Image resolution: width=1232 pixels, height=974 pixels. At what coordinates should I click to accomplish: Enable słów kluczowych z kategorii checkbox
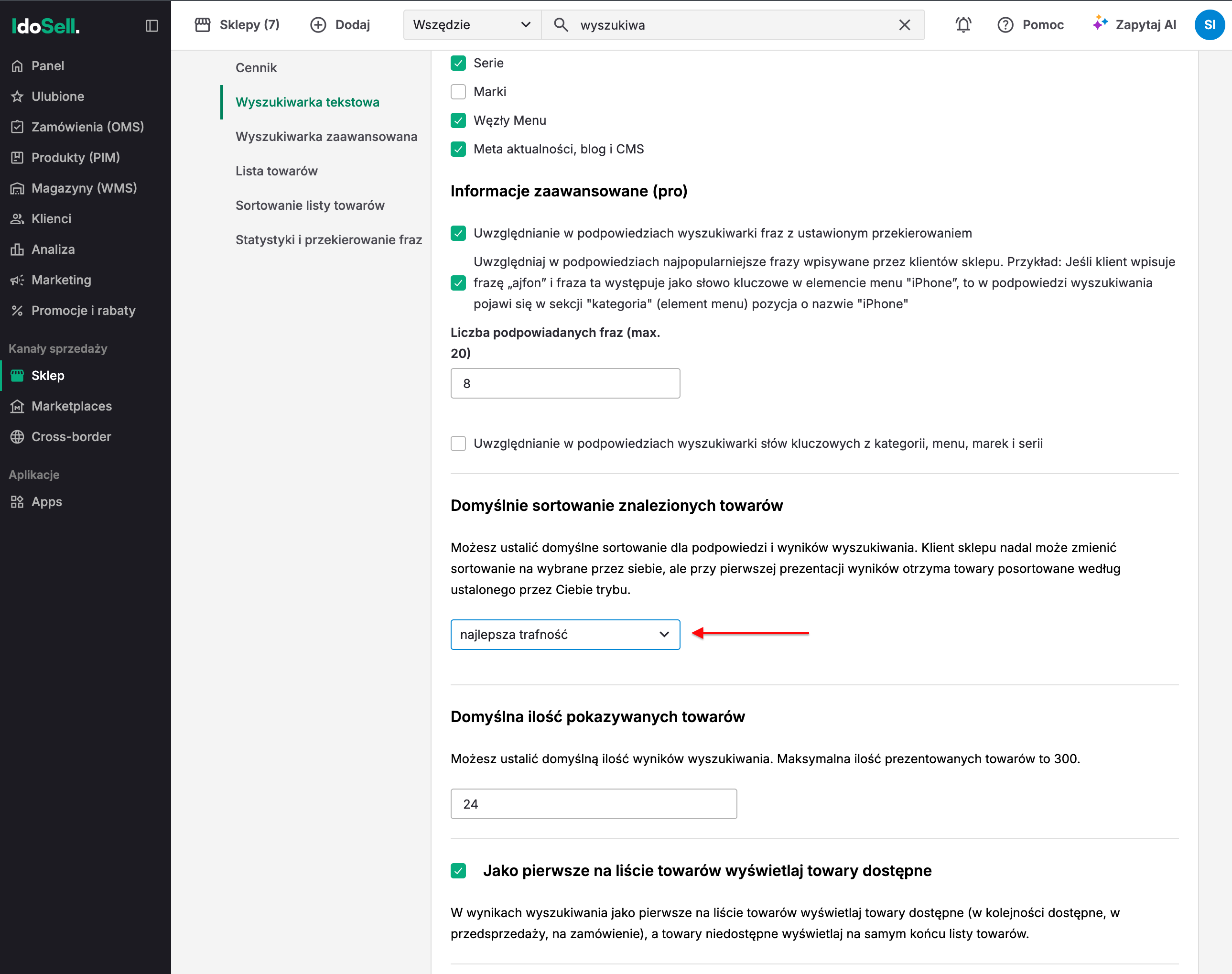pos(458,444)
